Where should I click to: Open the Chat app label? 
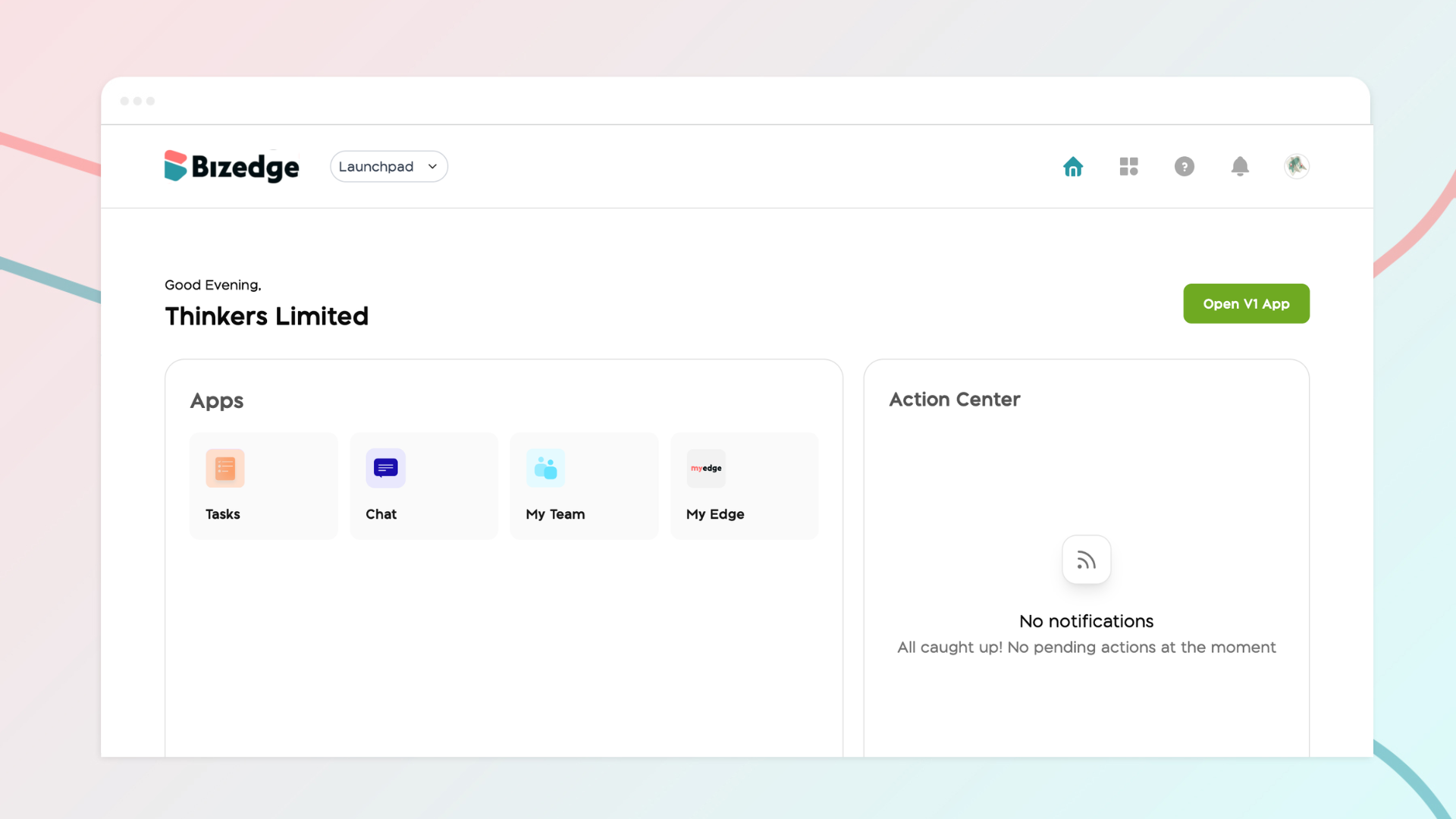381,514
